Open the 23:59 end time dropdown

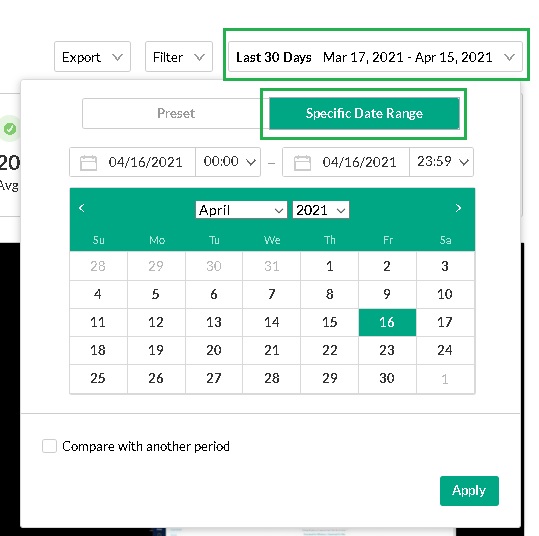[x=442, y=162]
